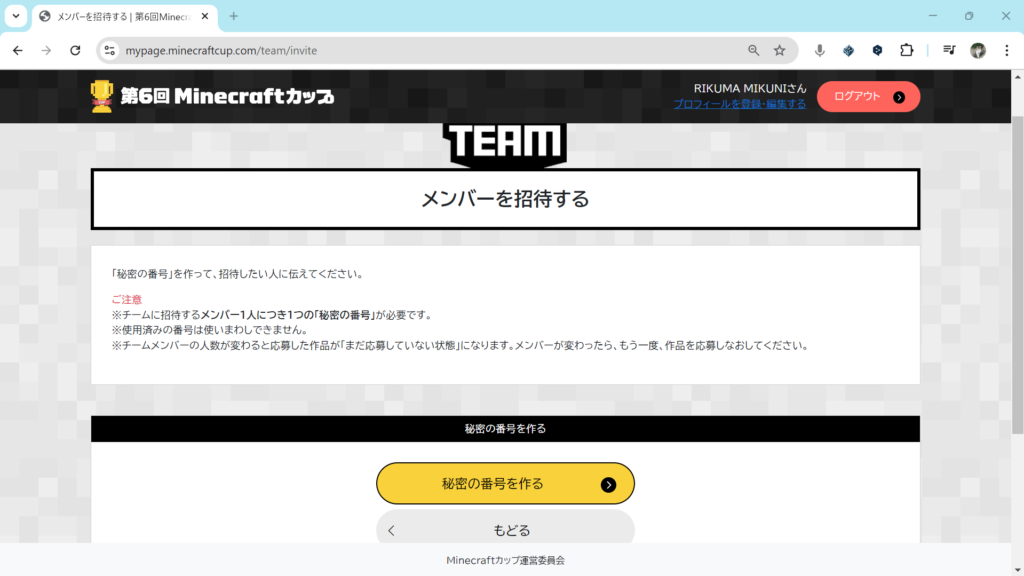The height and width of the screenshot is (576, 1024).
Task: Open a new tab with the plus button
Action: [234, 16]
